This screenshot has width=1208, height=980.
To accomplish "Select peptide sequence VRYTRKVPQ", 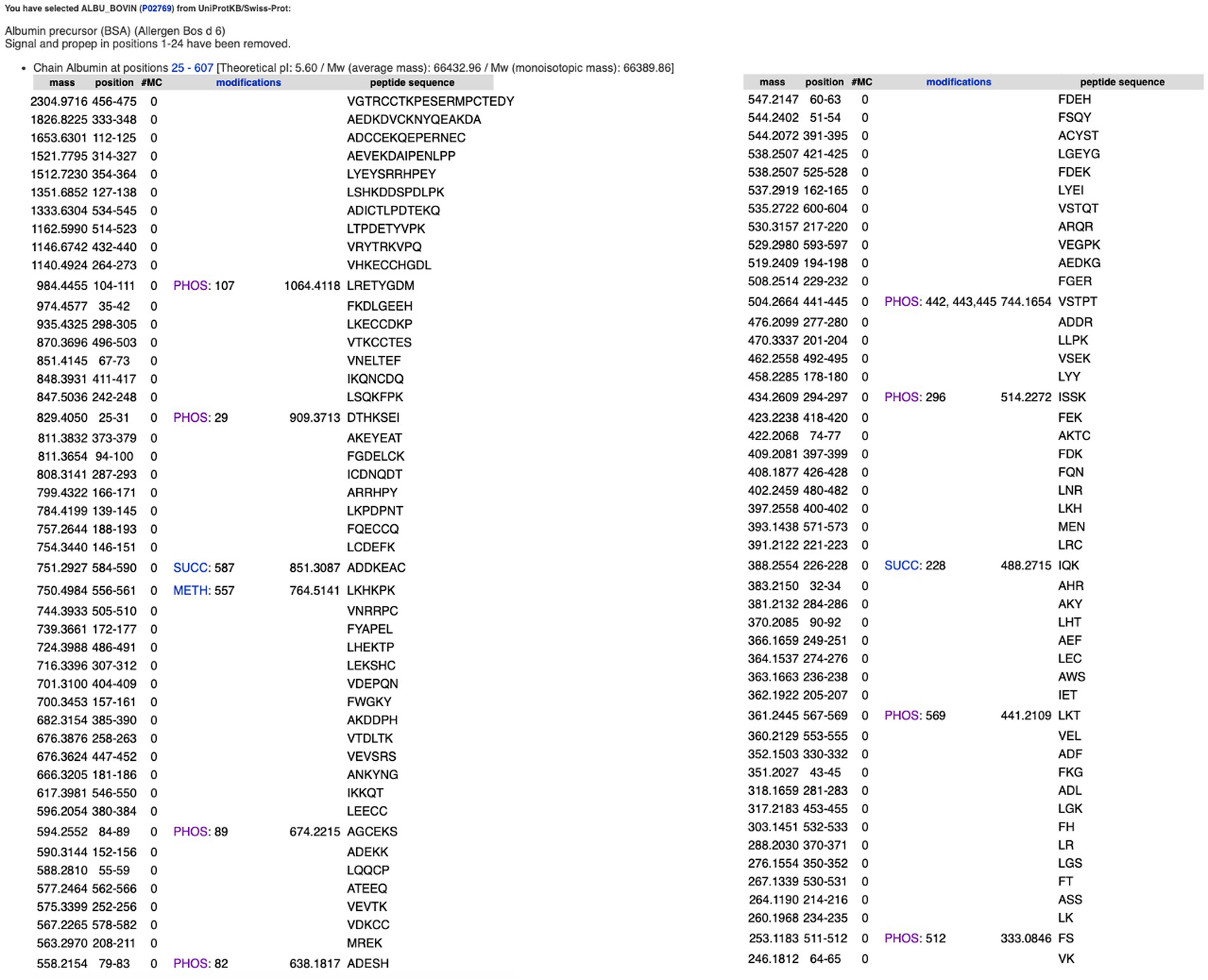I will coord(384,247).
